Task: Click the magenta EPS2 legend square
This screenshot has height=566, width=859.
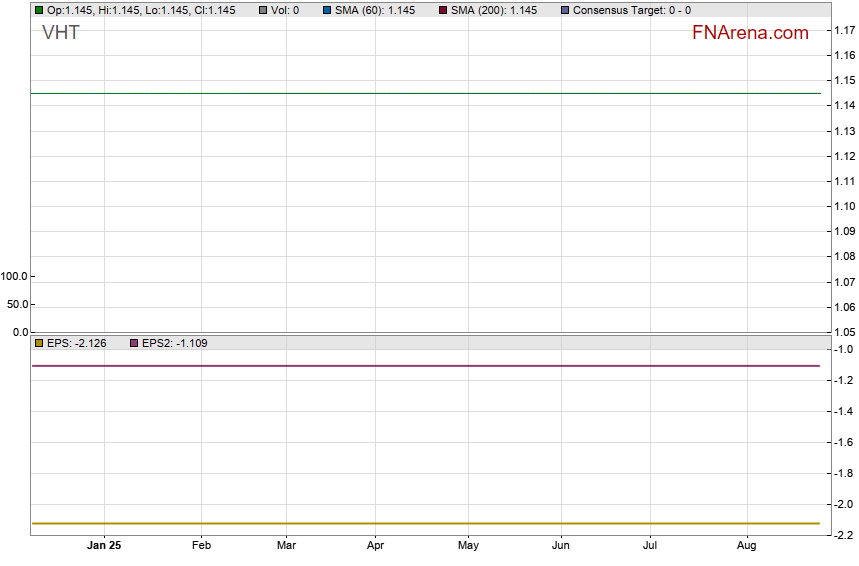Action: 134,343
